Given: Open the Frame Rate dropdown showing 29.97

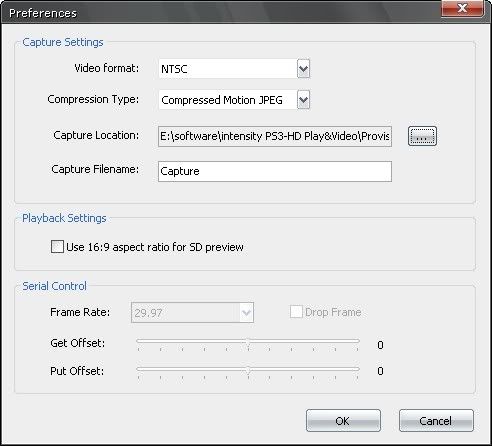Looking at the screenshot, I should pos(192,313).
